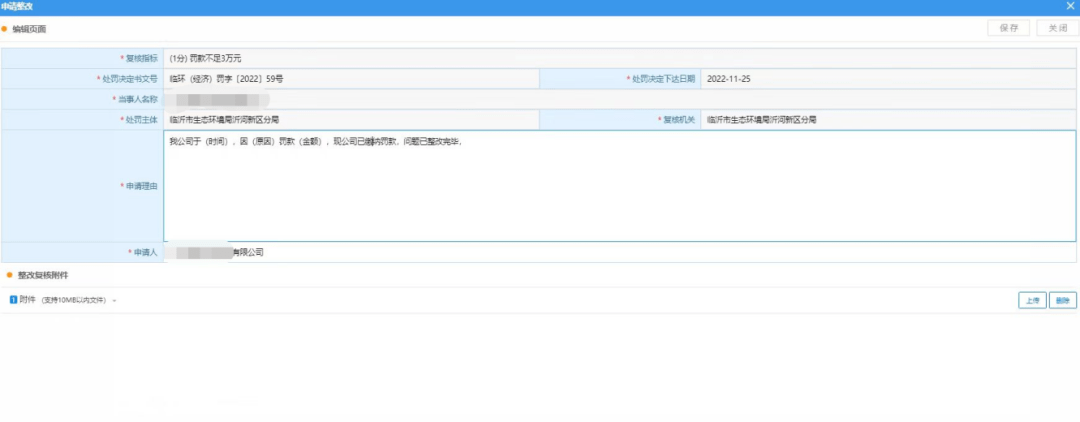
Task: Click the blue 附件 count badge icon
Action: point(13,300)
